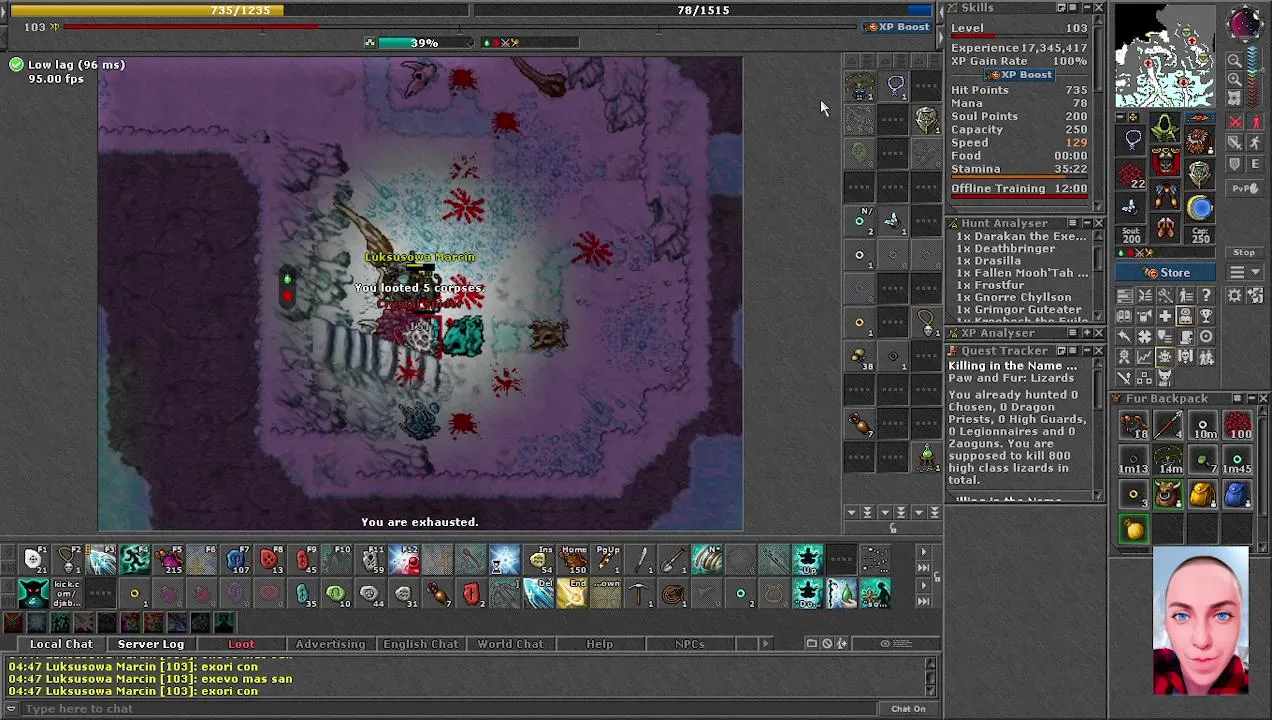Image resolution: width=1272 pixels, height=720 pixels.
Task: Open the Store
Action: click(1165, 272)
